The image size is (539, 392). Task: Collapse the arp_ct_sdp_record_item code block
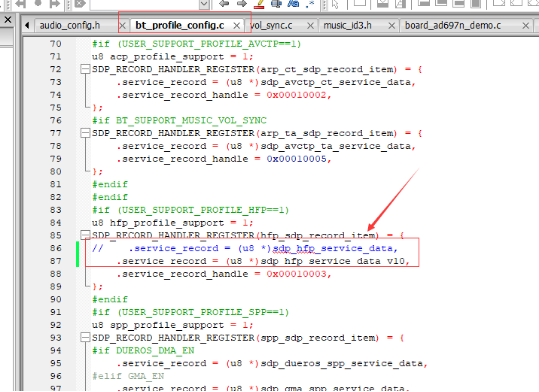(x=85, y=69)
